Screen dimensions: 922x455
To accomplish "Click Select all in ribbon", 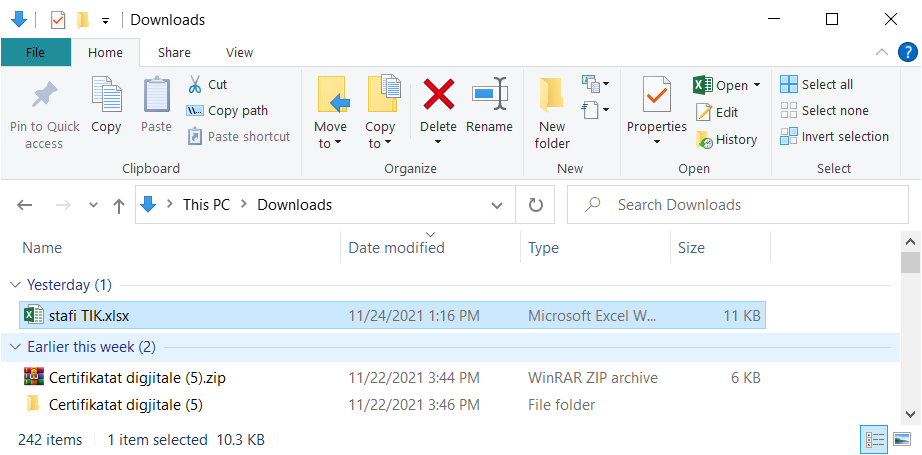I will pyautogui.click(x=817, y=84).
